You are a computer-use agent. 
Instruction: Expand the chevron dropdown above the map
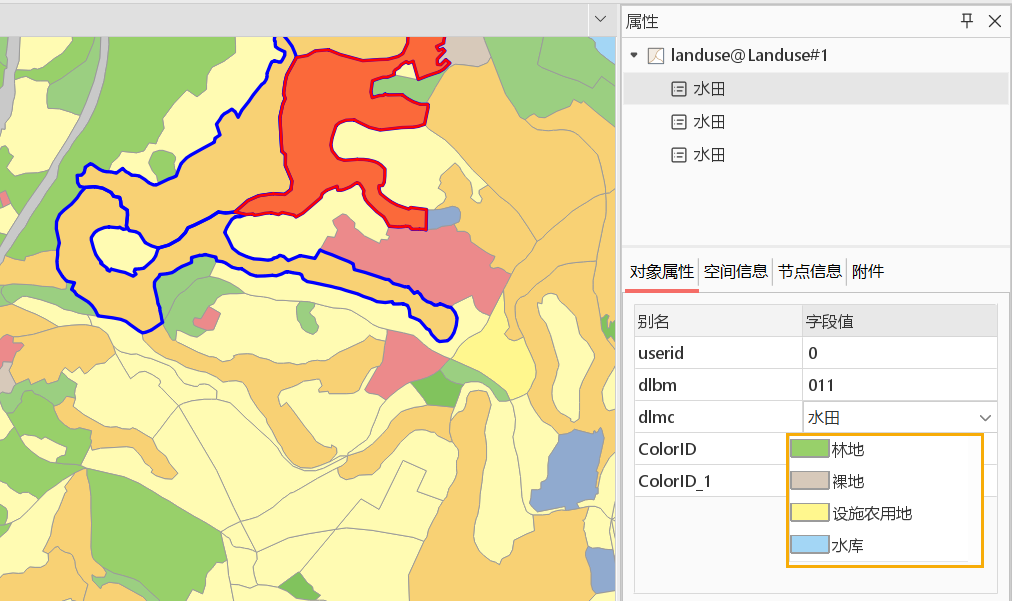[600, 19]
